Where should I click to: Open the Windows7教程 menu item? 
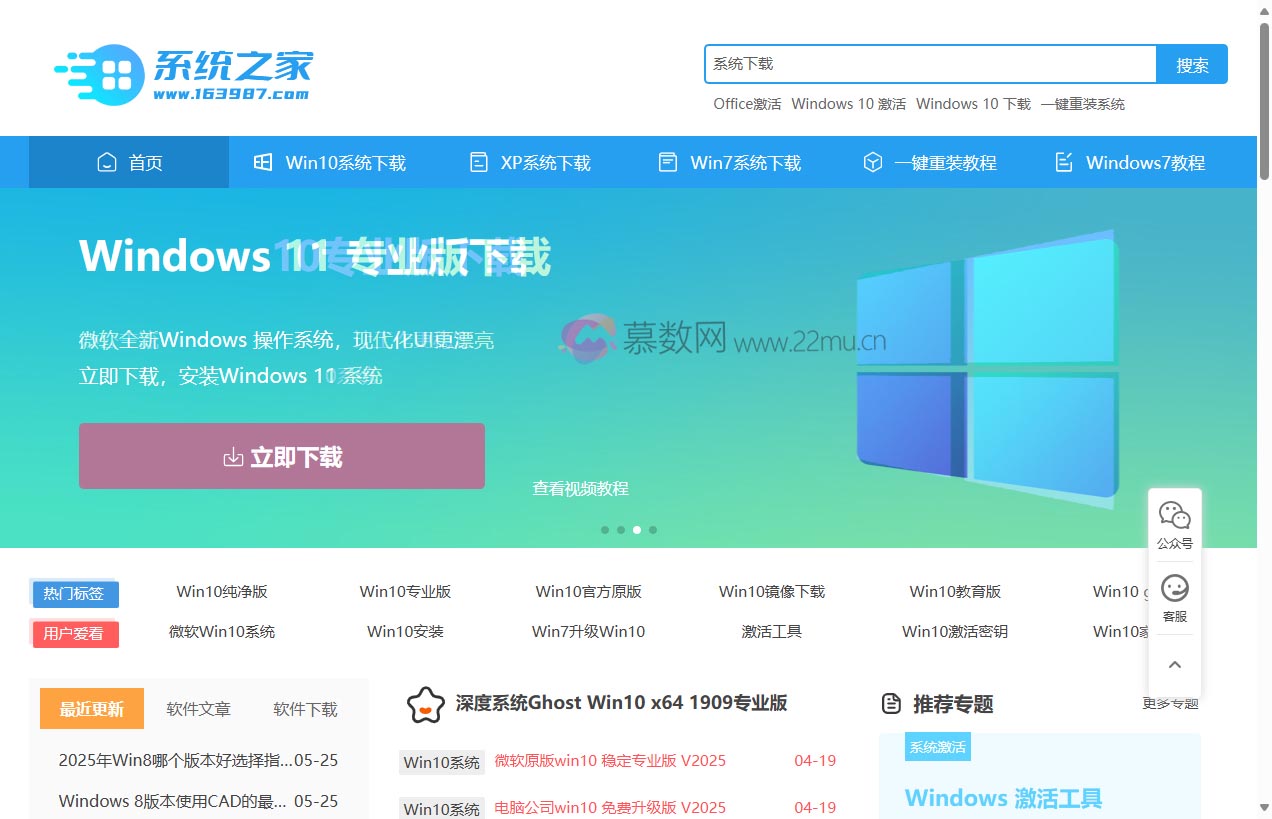(x=1141, y=161)
